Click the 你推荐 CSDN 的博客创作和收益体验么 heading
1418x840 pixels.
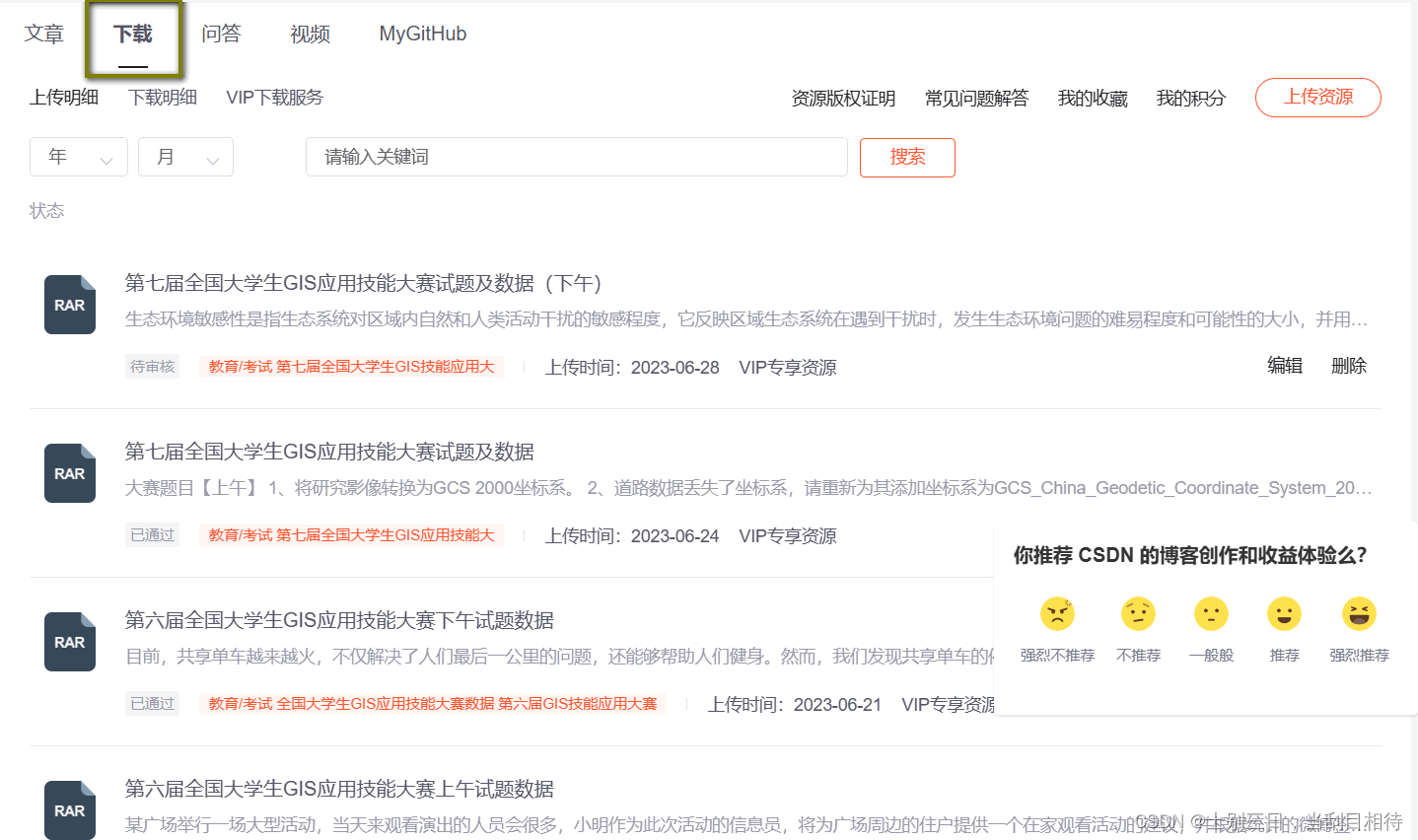(1190, 555)
